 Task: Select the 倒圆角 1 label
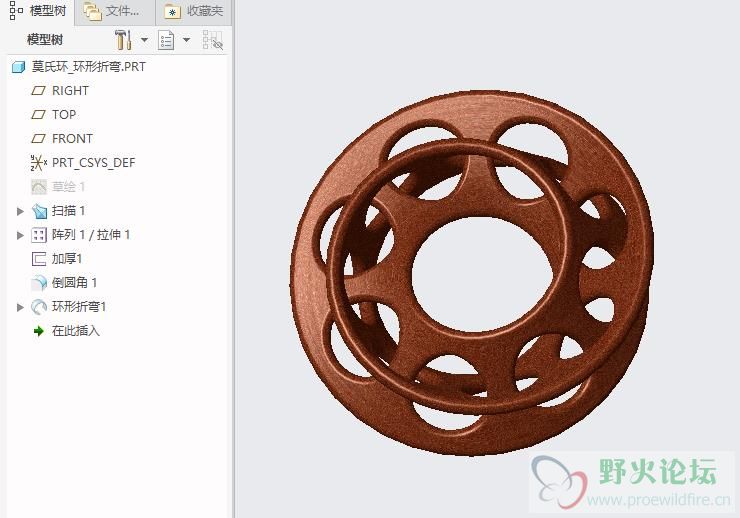(75, 283)
